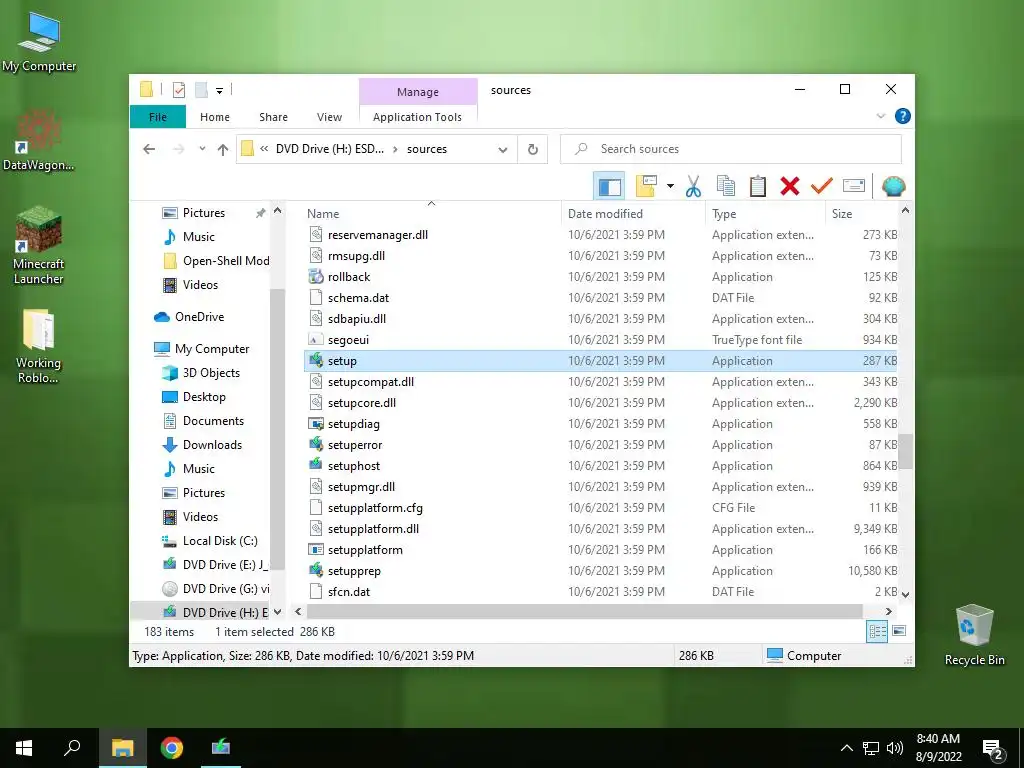1024x768 pixels.
Task: Click the horizontal scrollbar of file list
Action: 584,612
